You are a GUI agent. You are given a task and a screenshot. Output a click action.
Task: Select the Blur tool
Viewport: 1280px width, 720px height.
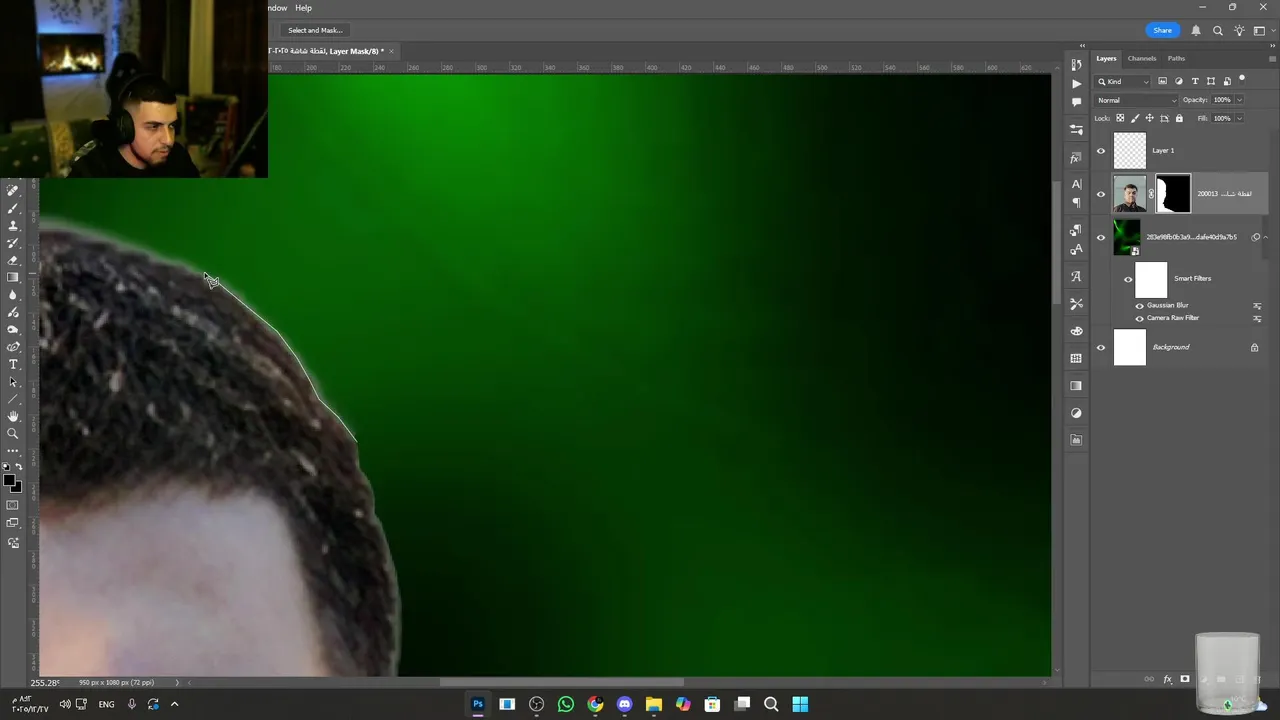[13, 295]
